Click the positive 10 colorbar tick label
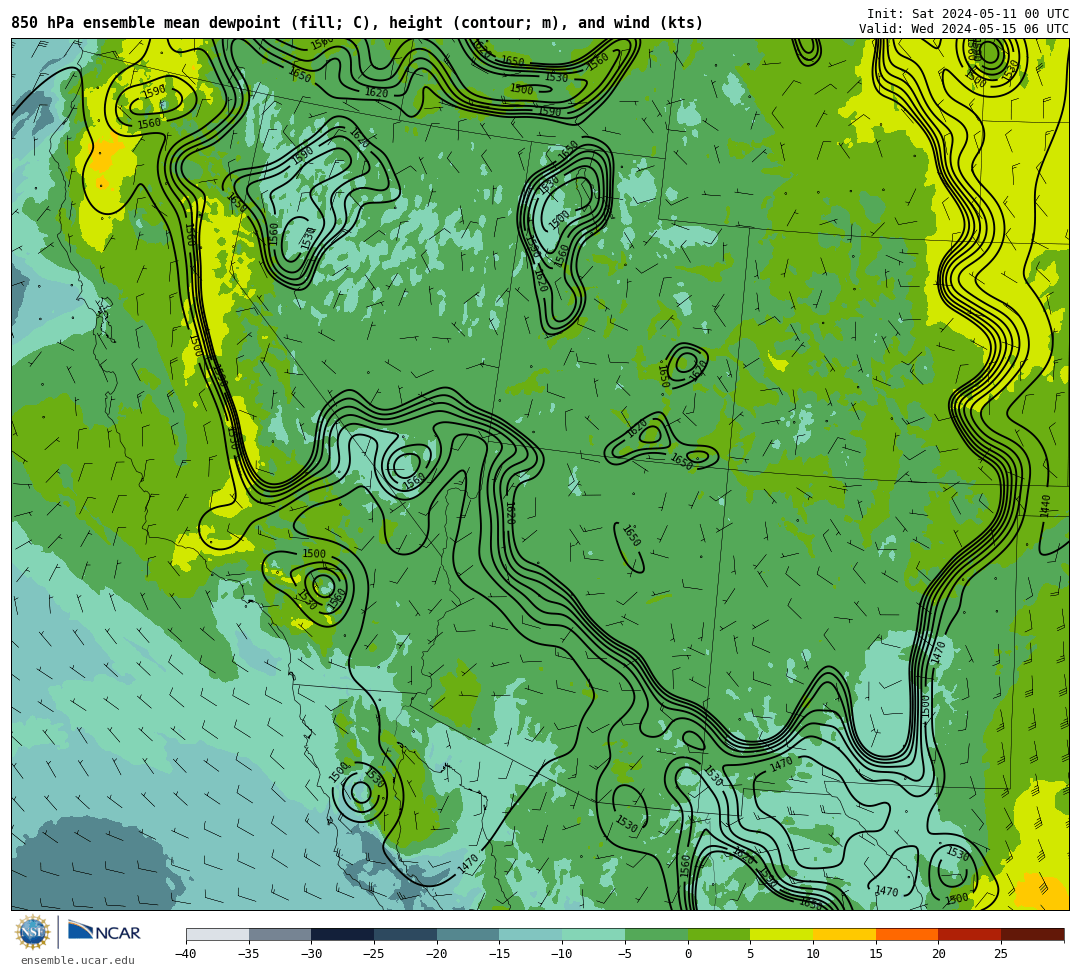Screen dimensions: 1080x973 [x=813, y=954]
